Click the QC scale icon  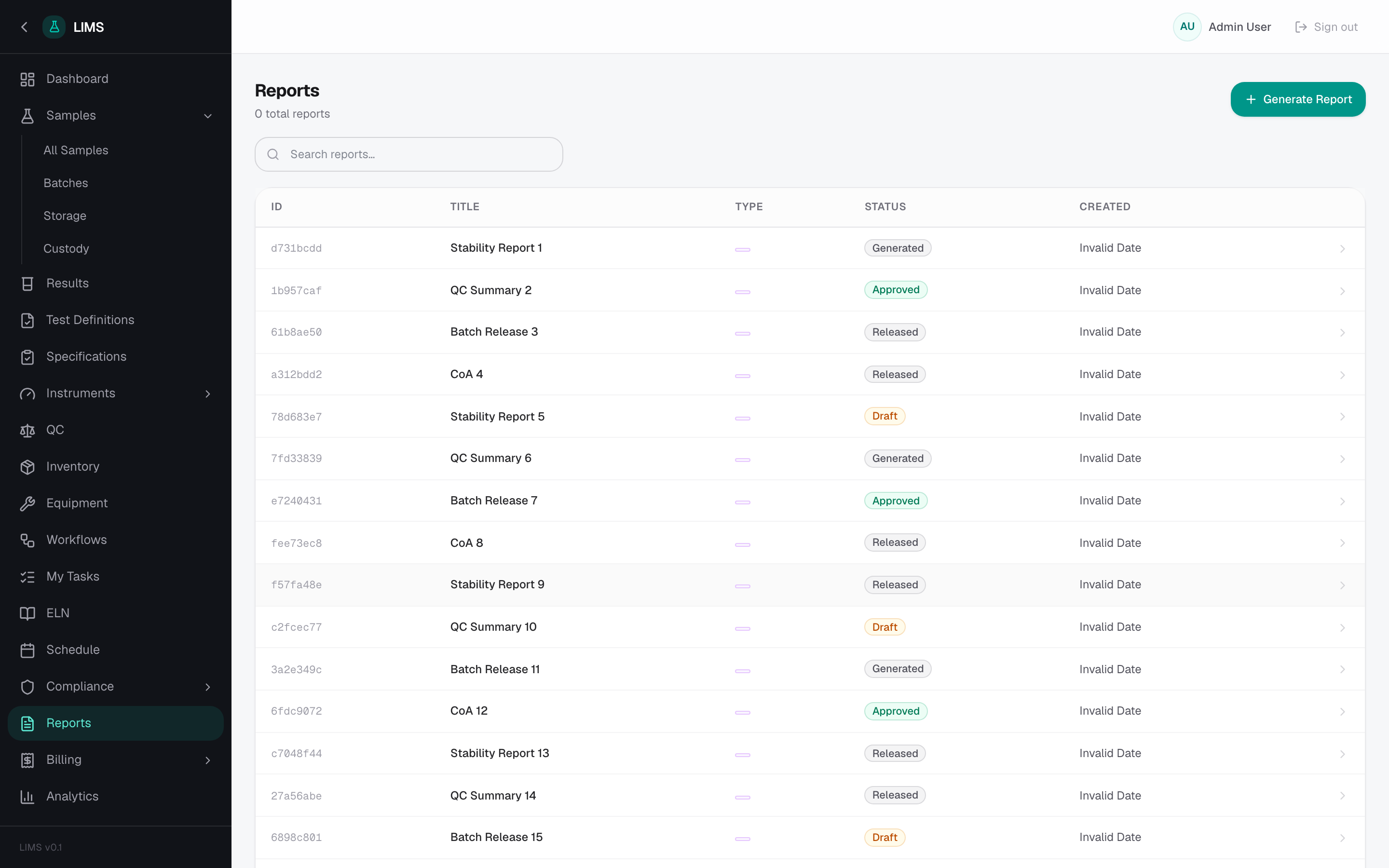[27, 431]
